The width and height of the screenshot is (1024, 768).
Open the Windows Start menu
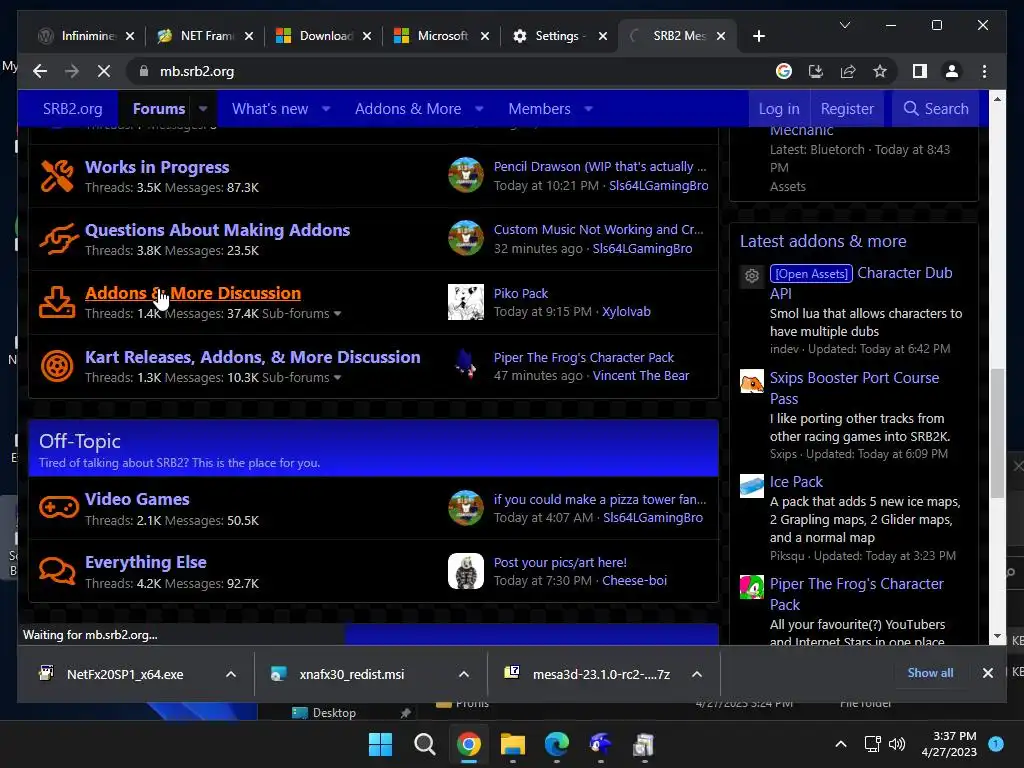coord(380,744)
